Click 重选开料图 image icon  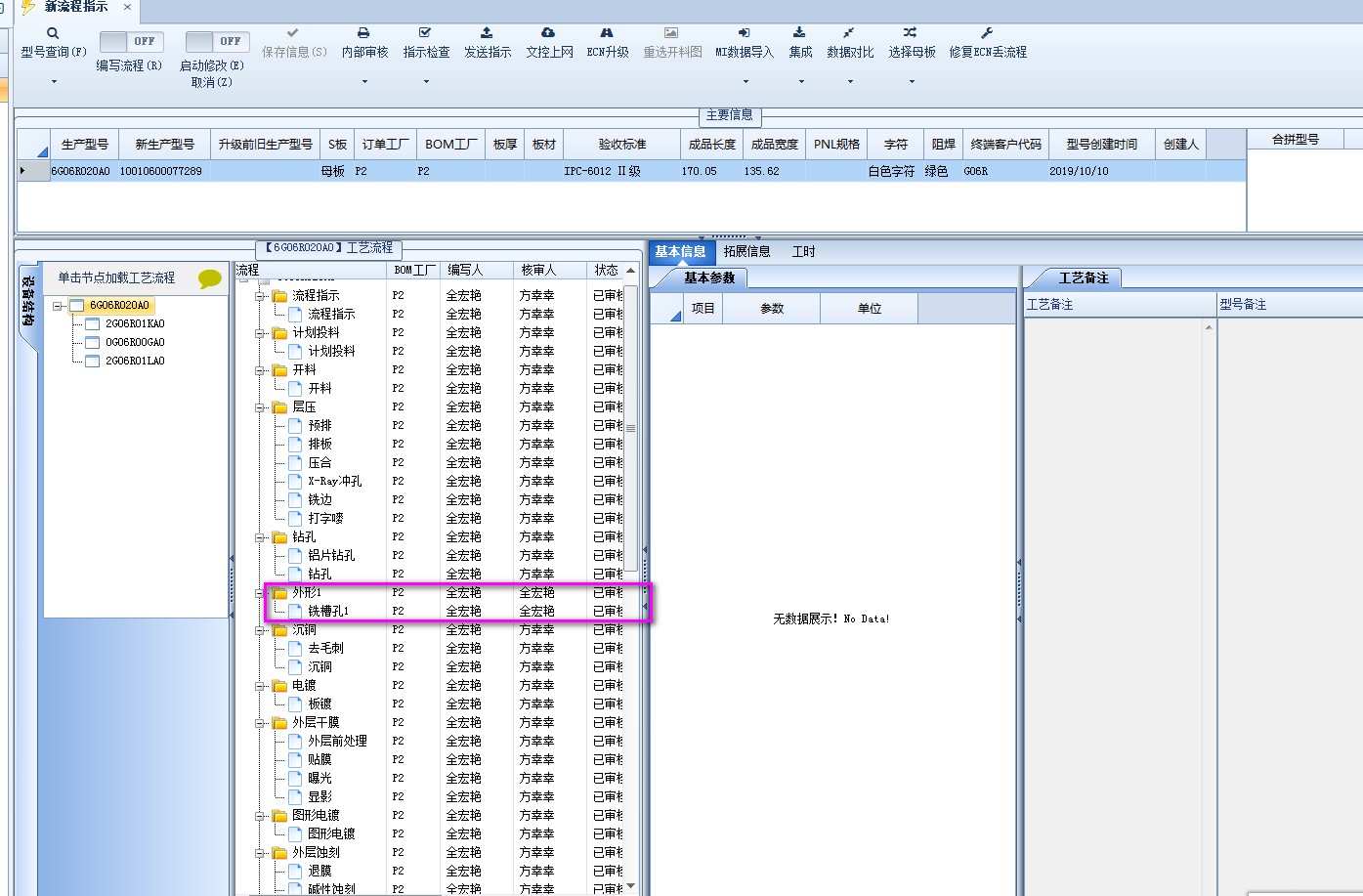tap(671, 33)
